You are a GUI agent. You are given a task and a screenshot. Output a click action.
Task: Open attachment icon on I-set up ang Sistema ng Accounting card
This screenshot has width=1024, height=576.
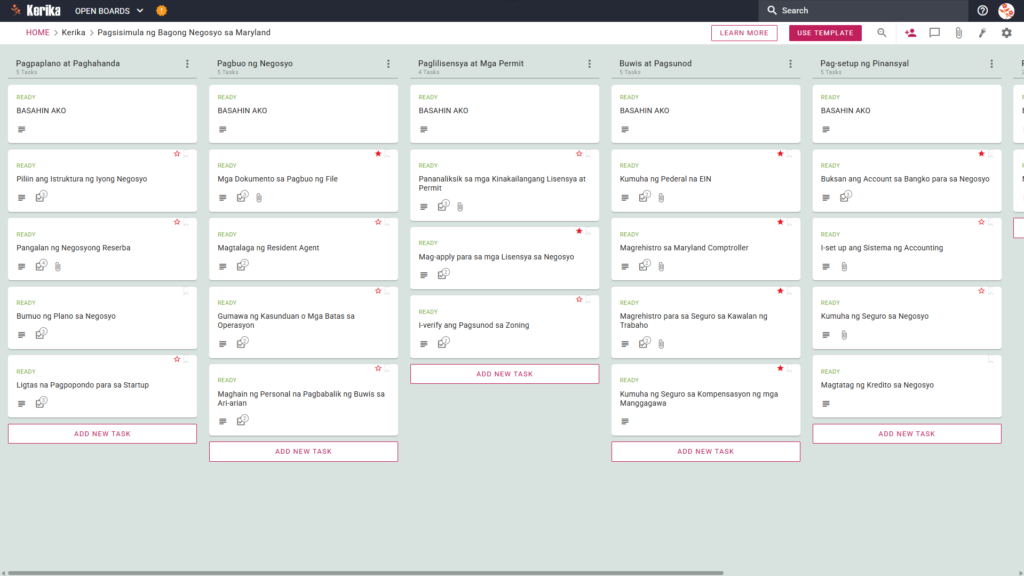point(844,266)
